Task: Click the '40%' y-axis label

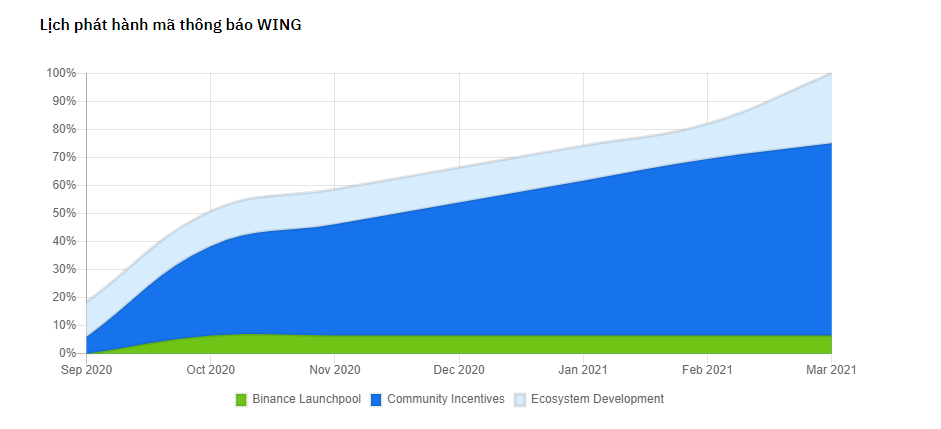Action: coord(64,241)
